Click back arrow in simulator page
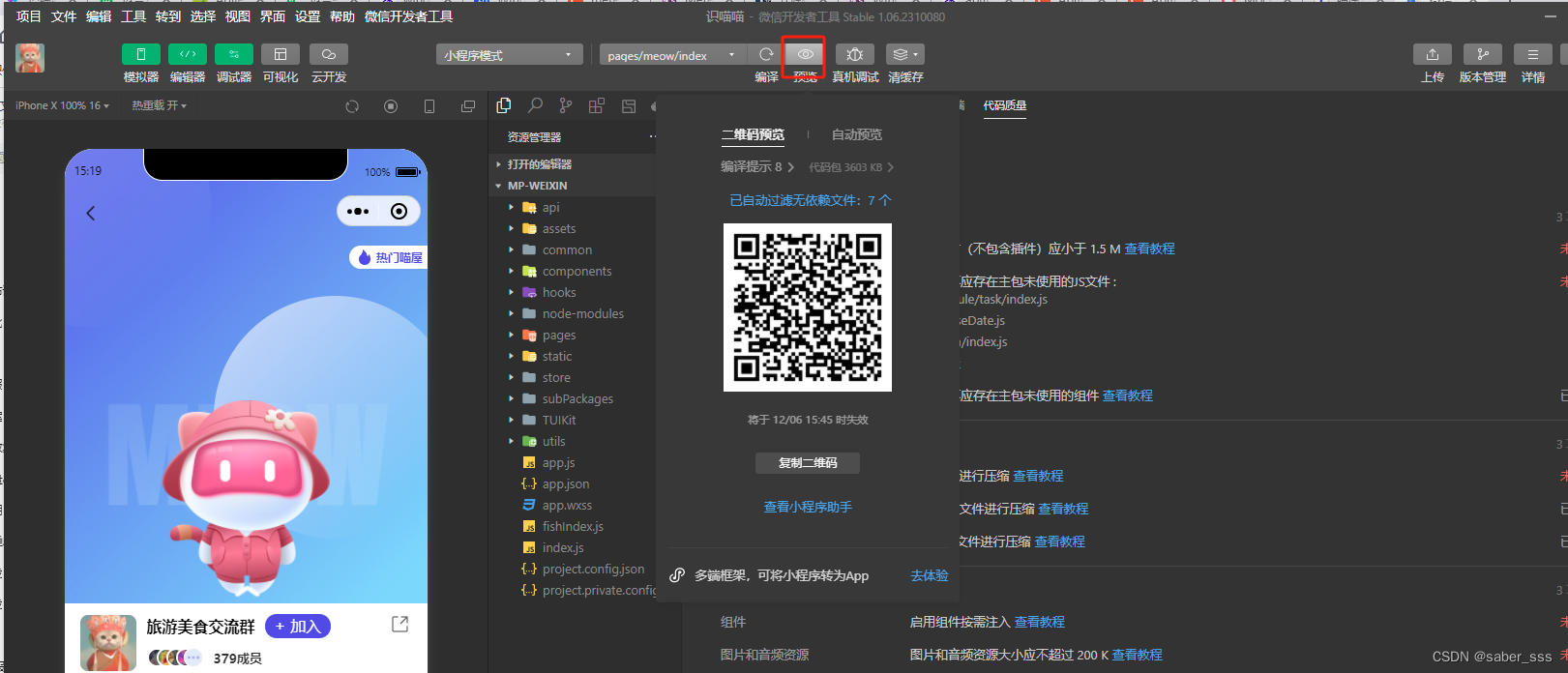This screenshot has width=1568, height=673. [91, 213]
